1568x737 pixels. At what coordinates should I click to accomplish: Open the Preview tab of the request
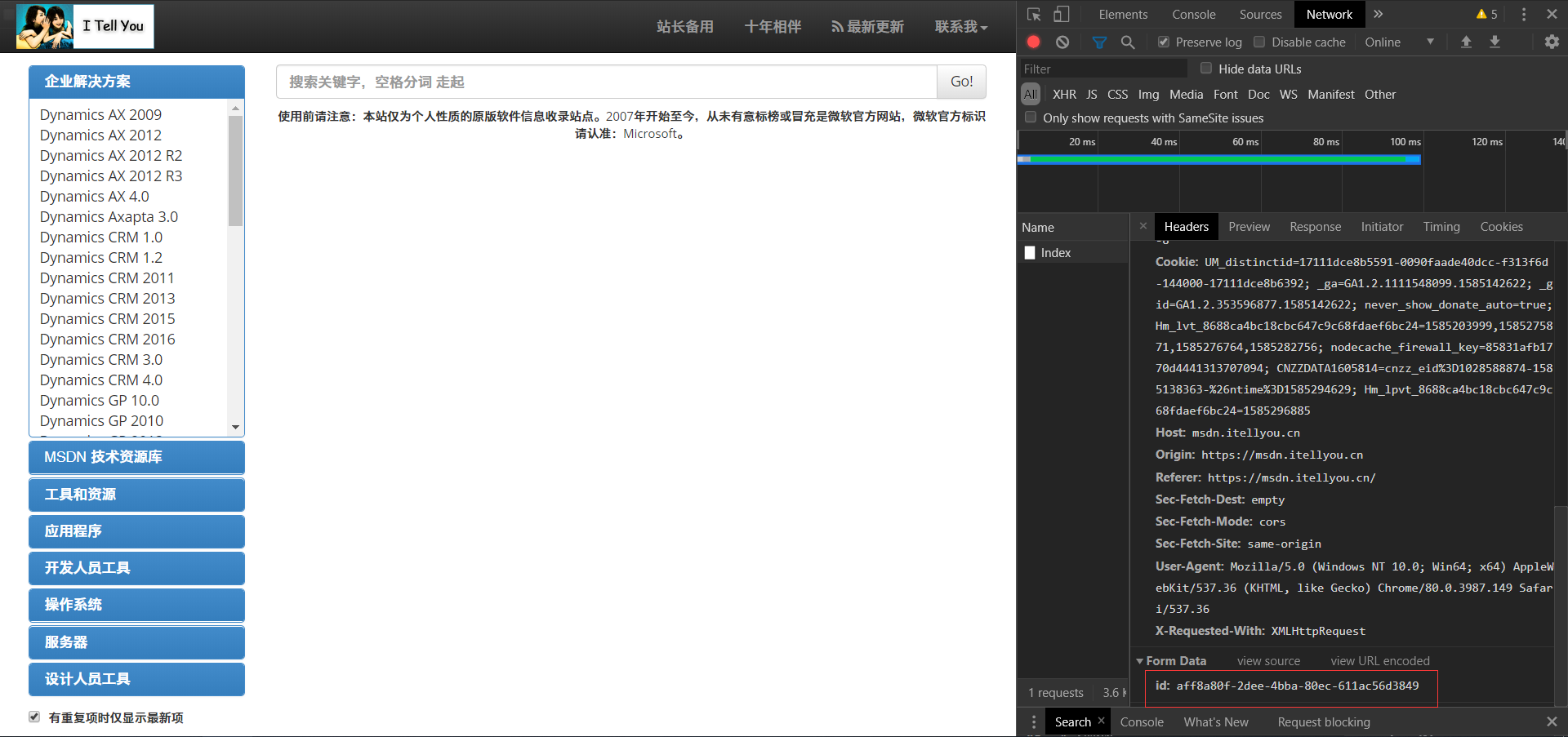pyautogui.click(x=1249, y=227)
